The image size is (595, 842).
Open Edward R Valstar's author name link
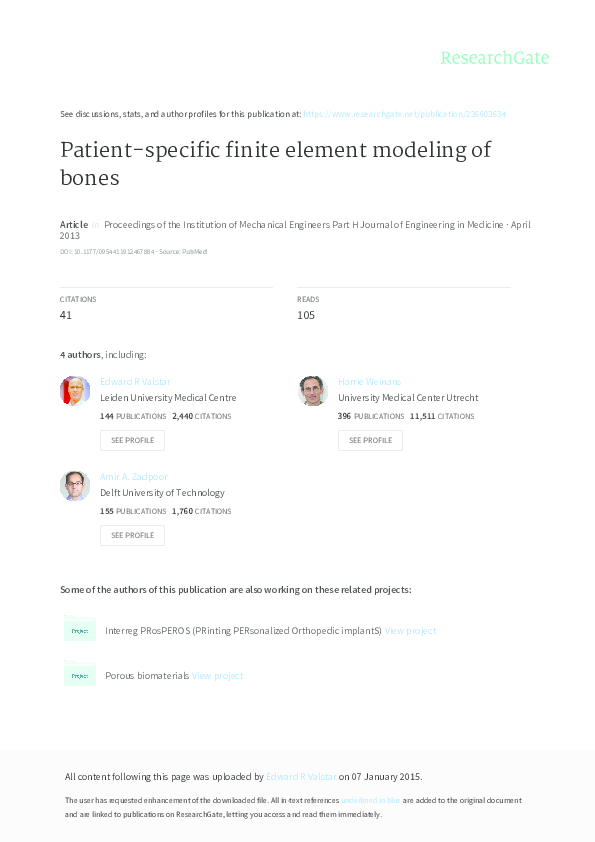(x=135, y=381)
